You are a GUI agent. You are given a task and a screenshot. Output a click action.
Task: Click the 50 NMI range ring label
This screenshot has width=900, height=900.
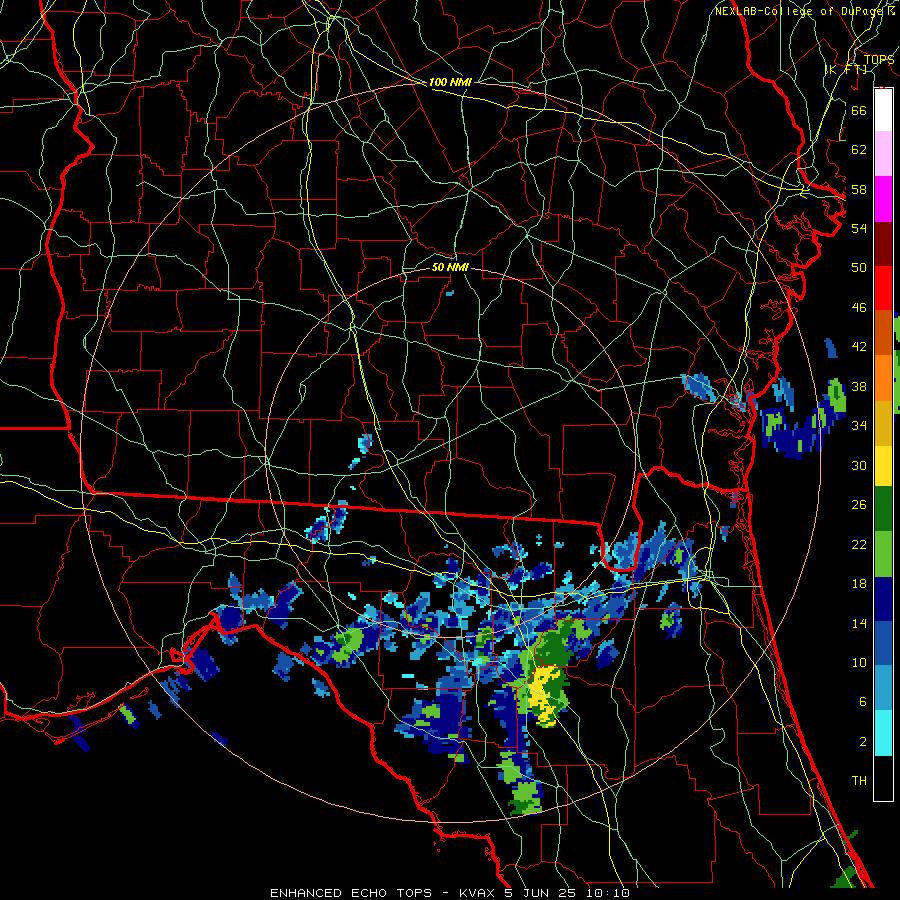point(450,267)
